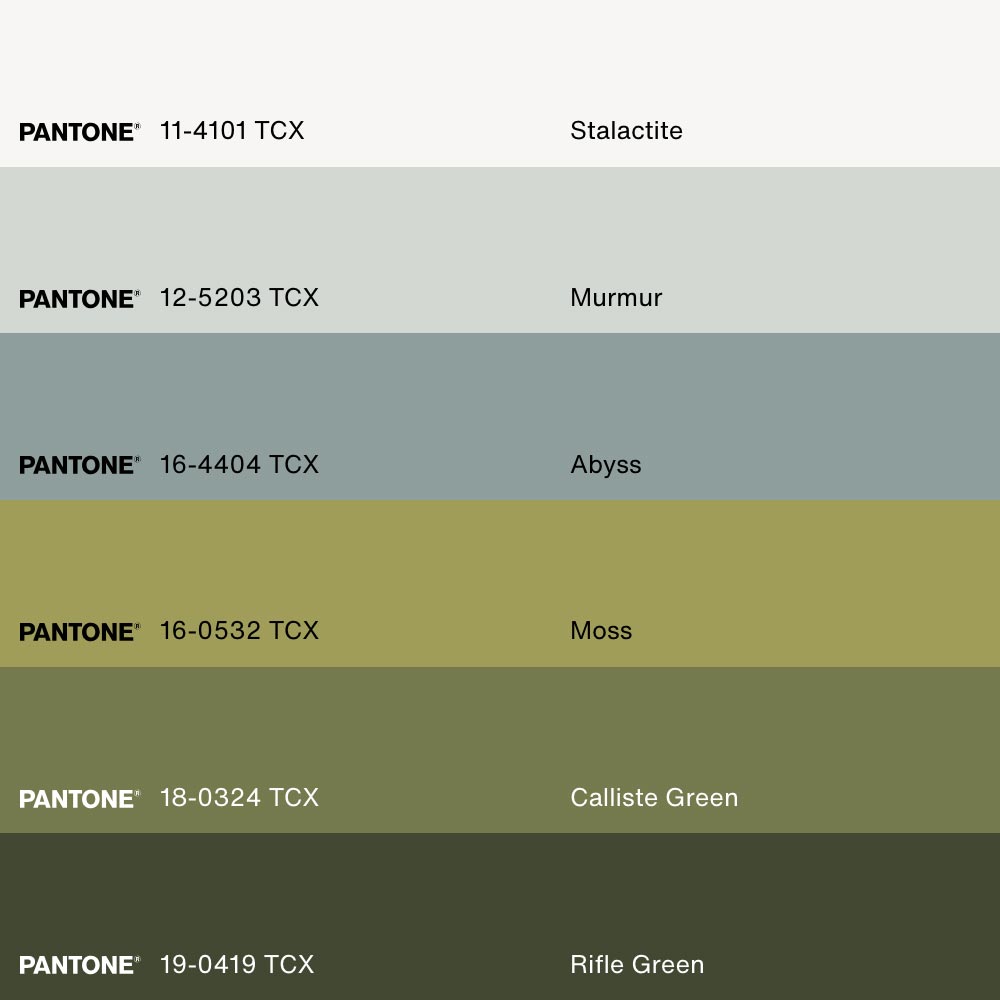This screenshot has width=1000, height=1000.
Task: Select the 16-0532 TCX color code
Action: pyautogui.click(x=239, y=631)
